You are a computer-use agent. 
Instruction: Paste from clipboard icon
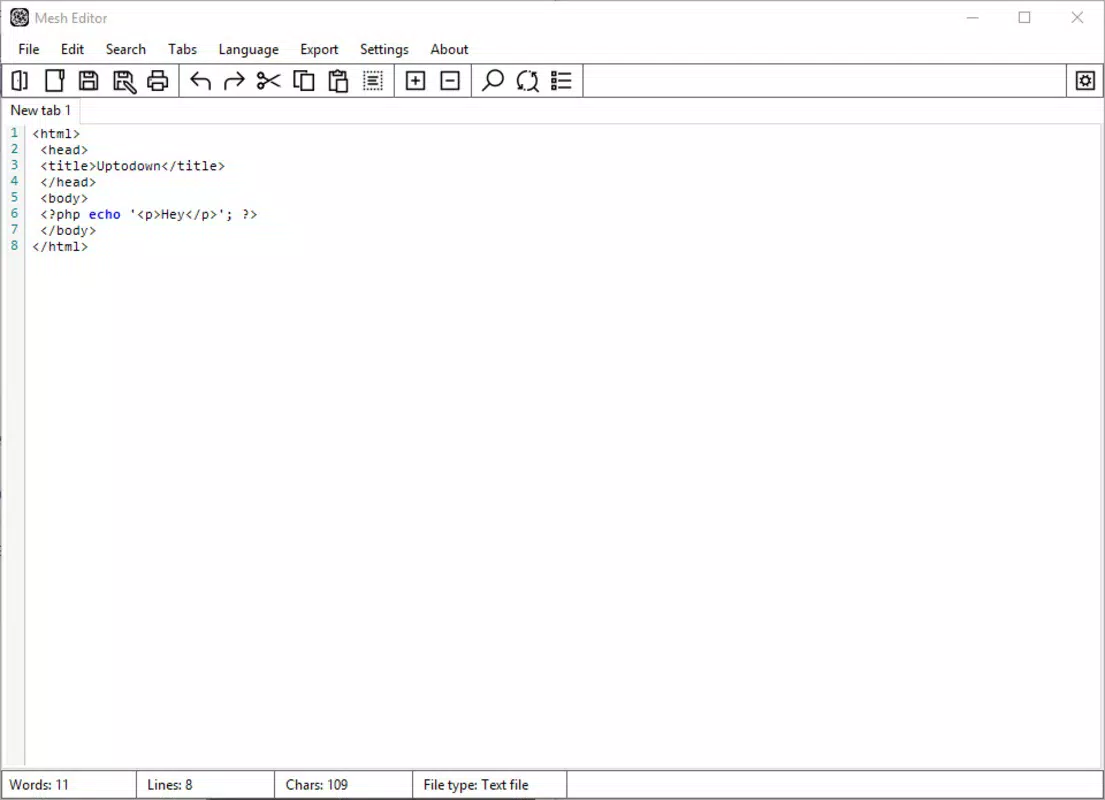coord(338,81)
